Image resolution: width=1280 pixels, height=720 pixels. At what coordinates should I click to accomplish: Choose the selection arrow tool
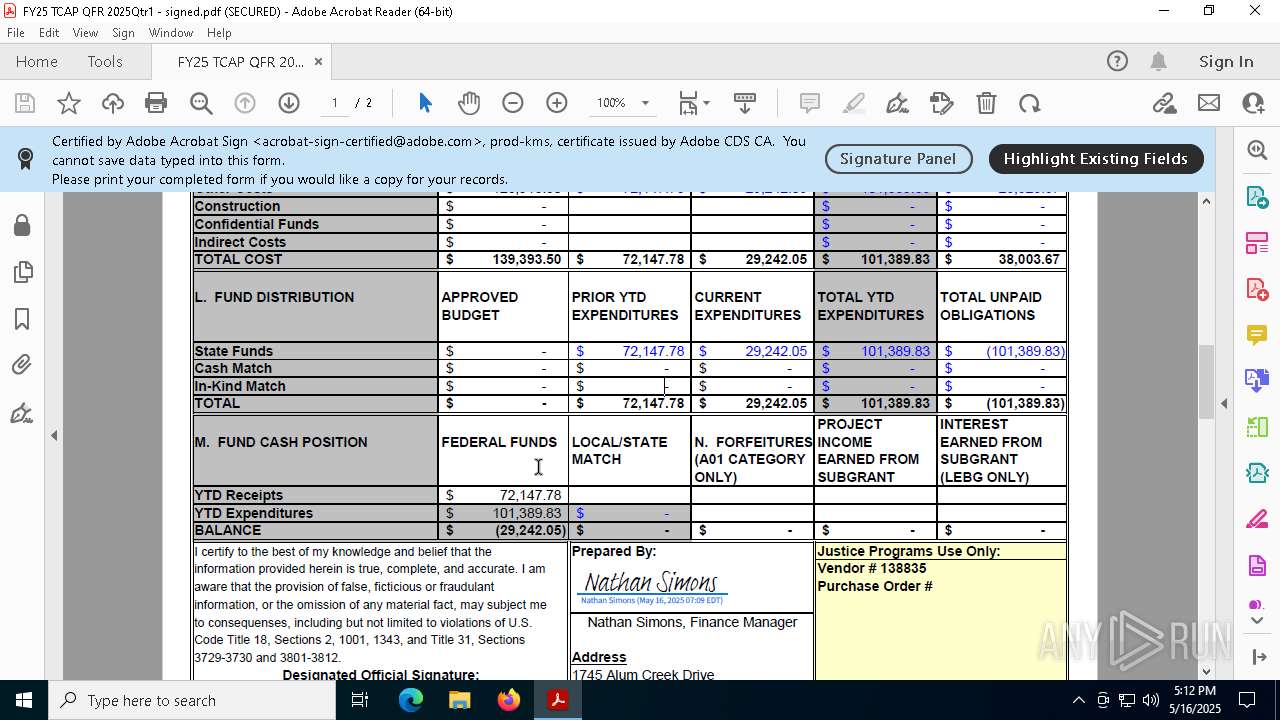(x=425, y=103)
